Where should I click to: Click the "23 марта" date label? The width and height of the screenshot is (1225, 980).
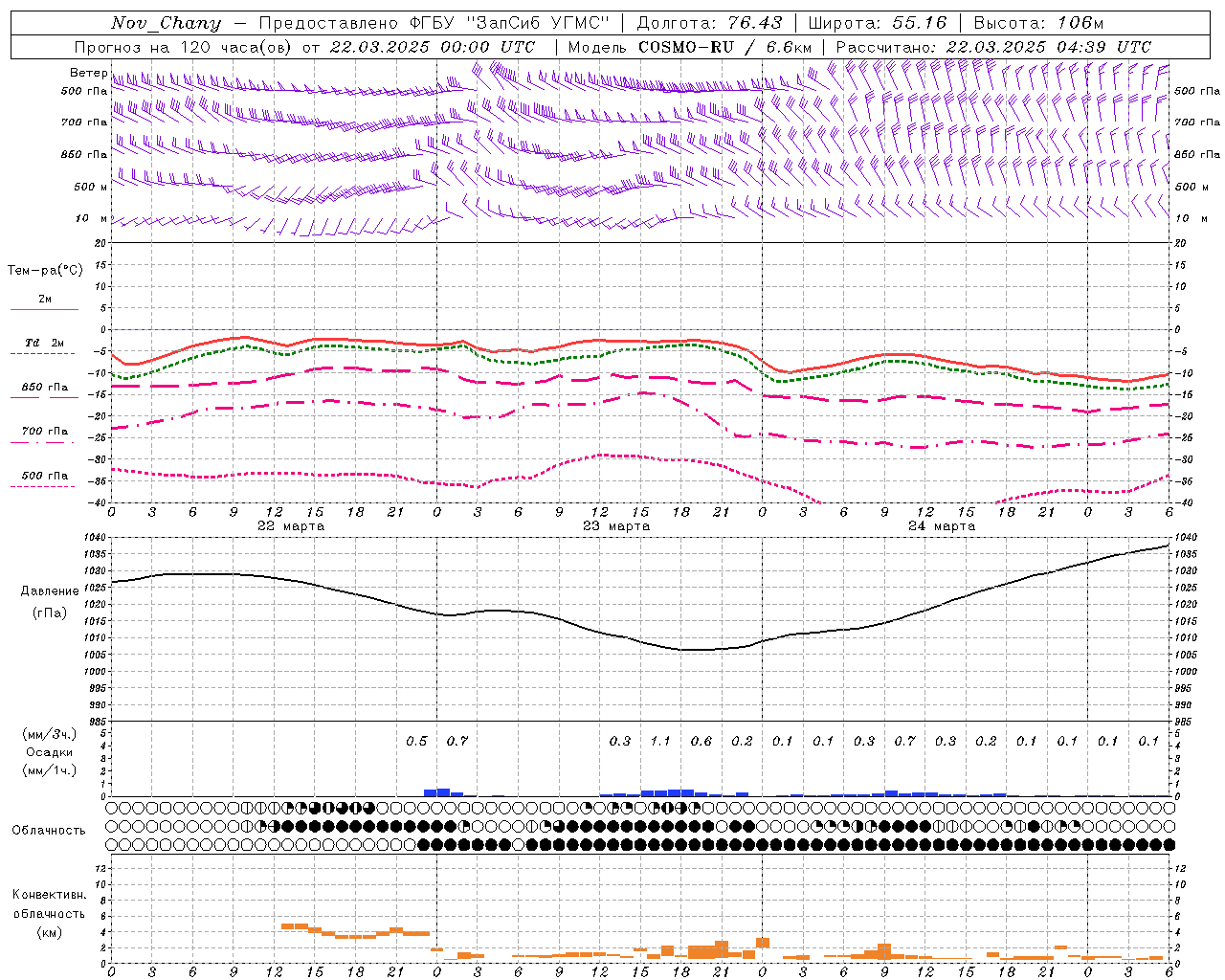616,526
